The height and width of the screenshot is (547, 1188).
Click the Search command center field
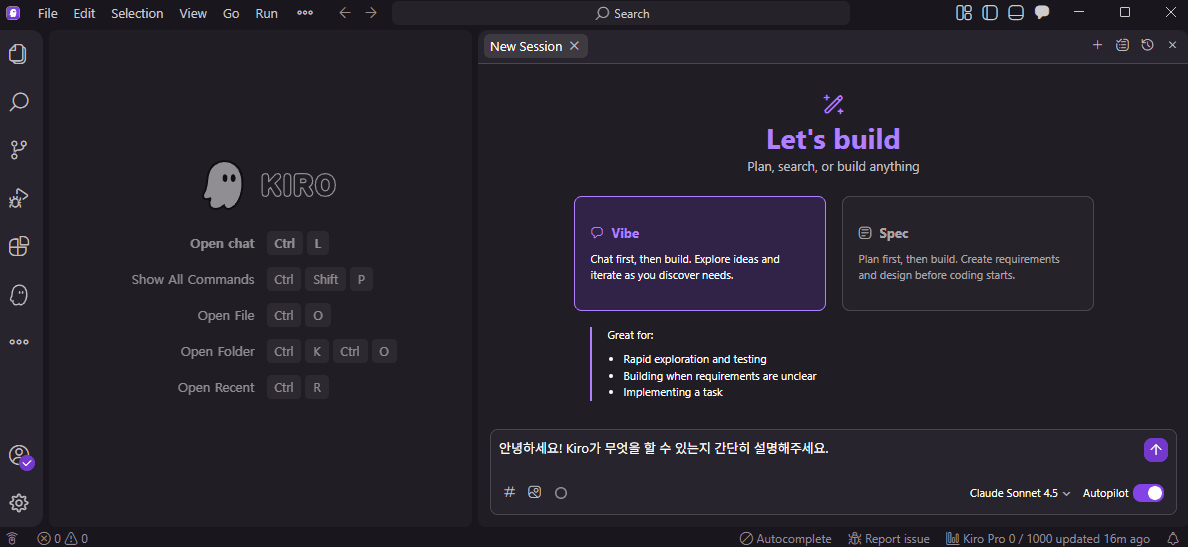point(621,13)
